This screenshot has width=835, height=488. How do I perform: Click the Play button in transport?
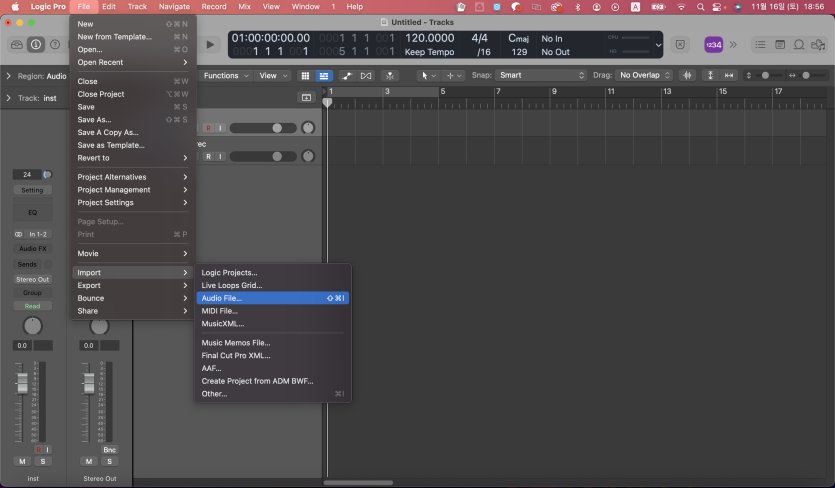[210, 45]
